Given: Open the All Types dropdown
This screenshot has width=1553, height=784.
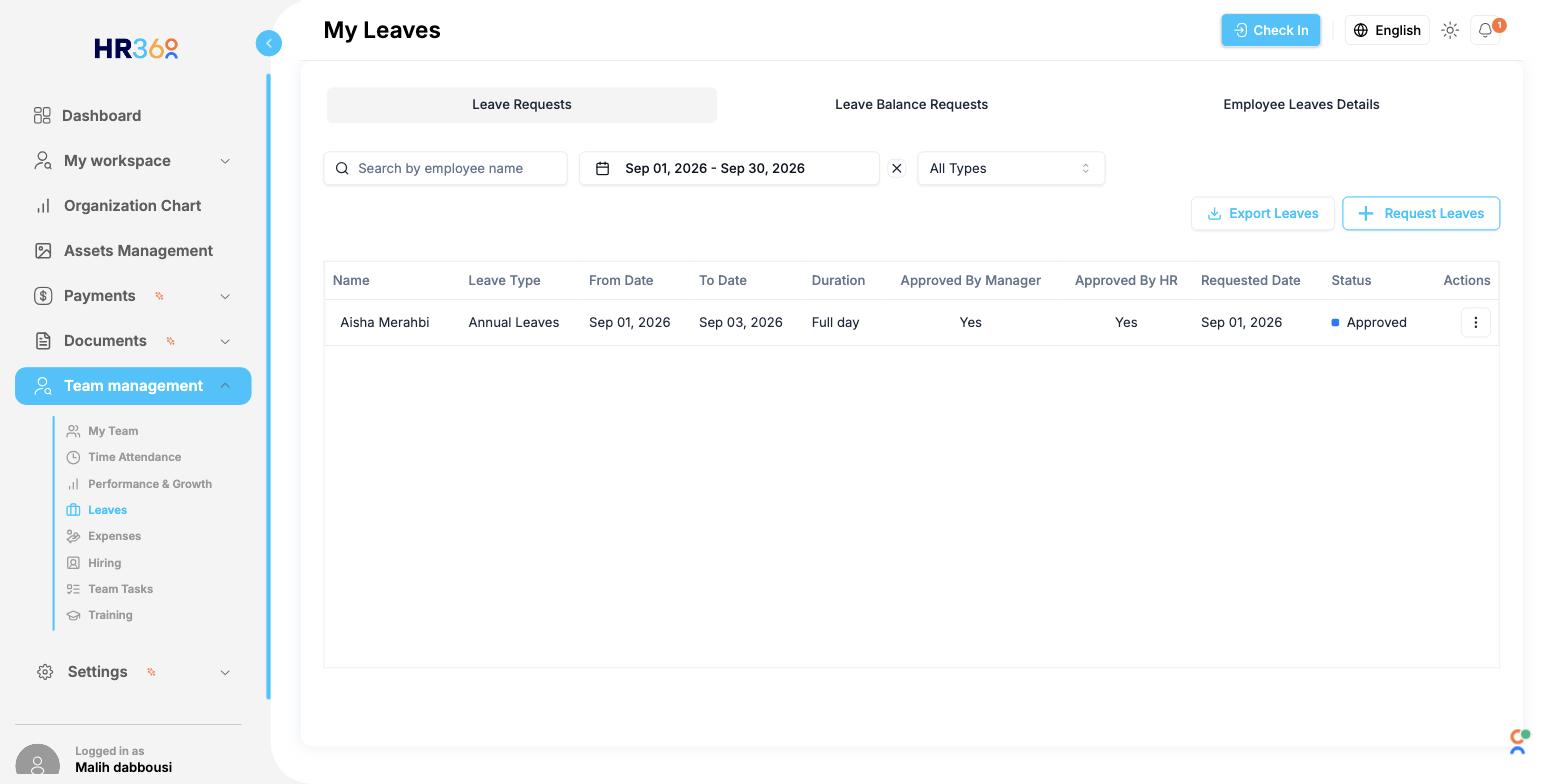Looking at the screenshot, I should 1011,168.
